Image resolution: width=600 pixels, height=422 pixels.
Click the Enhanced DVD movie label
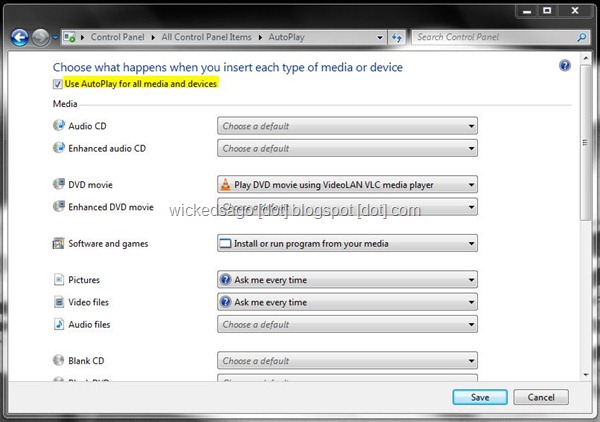tap(111, 207)
